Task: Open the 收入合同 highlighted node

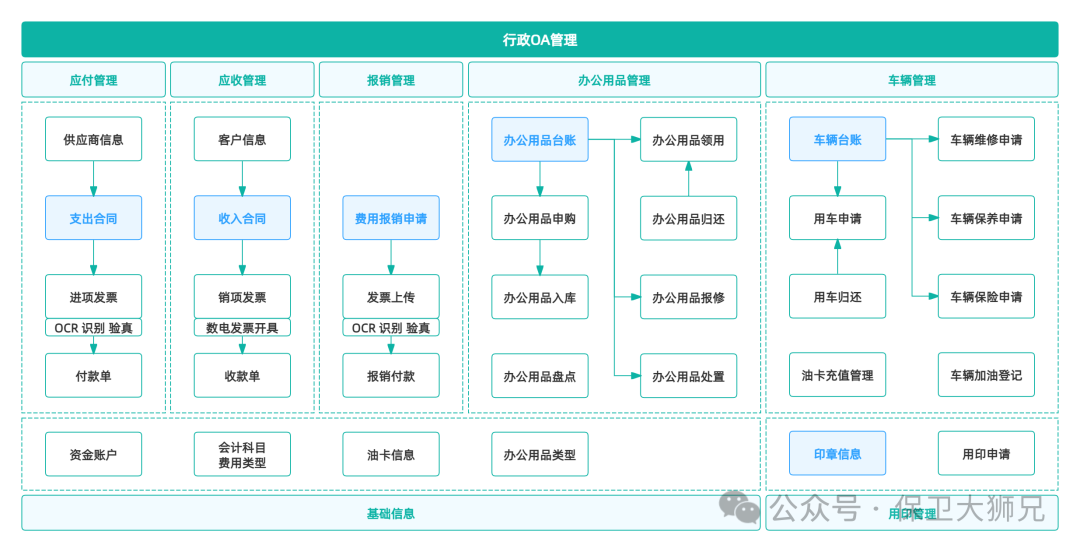Action: 242,218
